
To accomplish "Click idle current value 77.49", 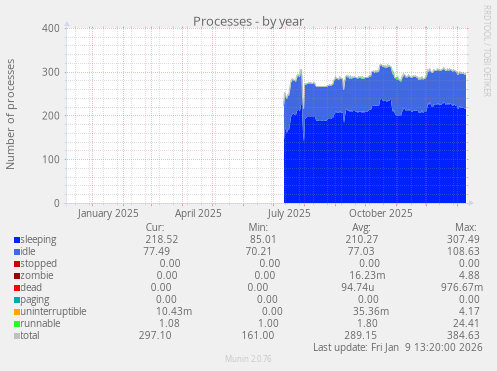I will click(x=157, y=251).
